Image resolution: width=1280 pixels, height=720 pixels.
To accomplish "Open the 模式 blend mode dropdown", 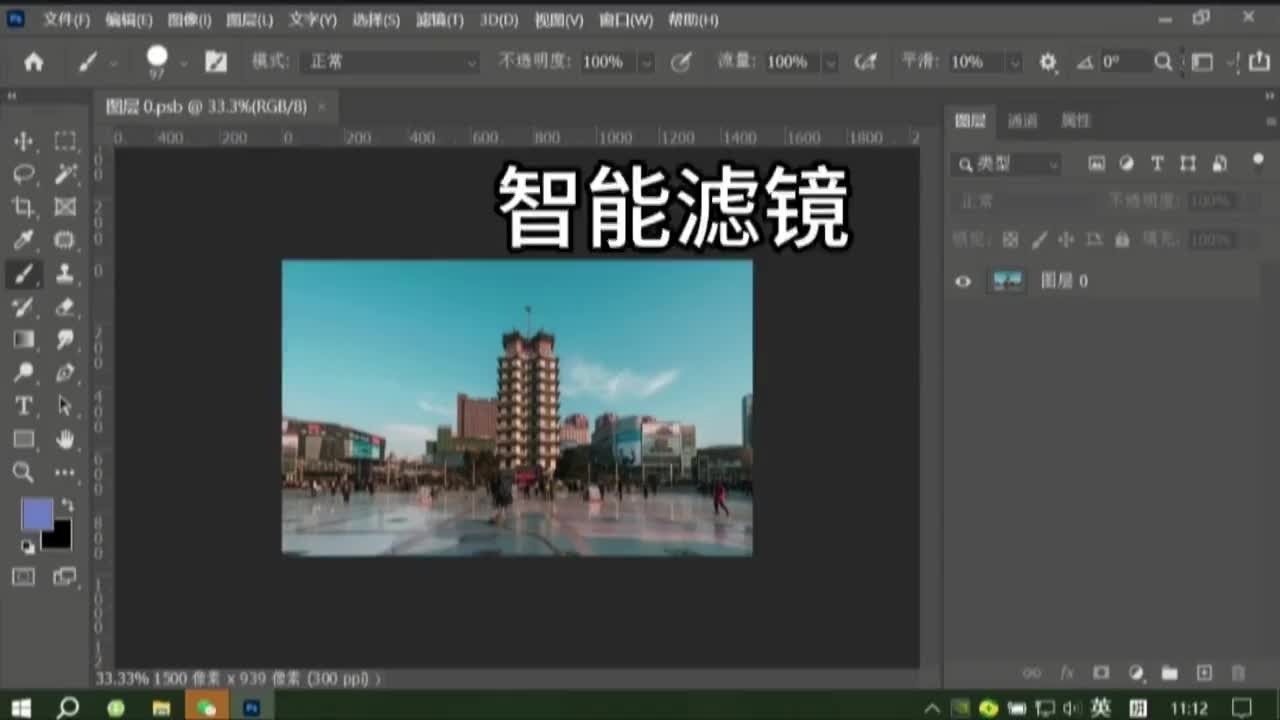I will coord(390,61).
